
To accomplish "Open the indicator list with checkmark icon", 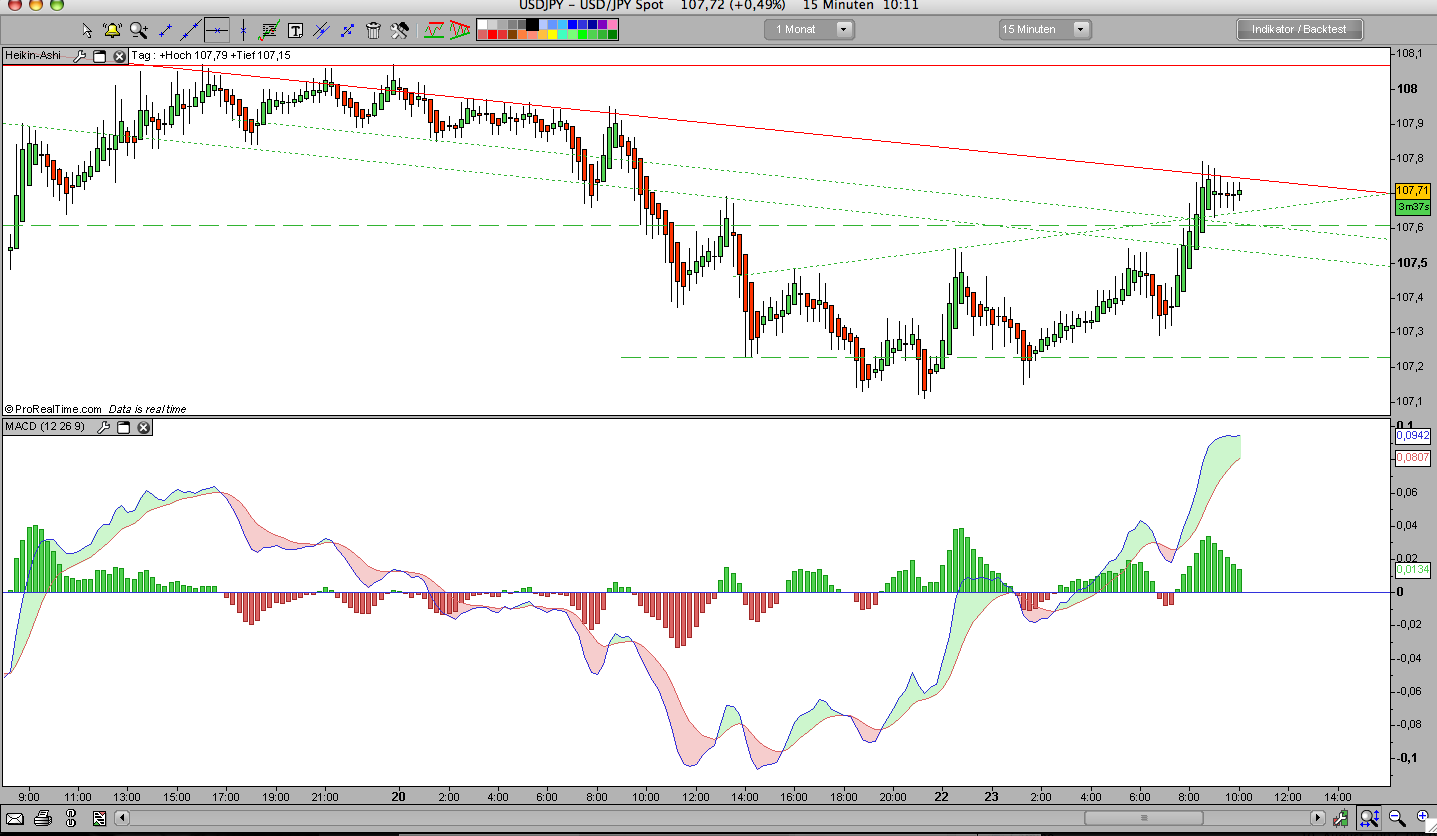I will point(269,30).
